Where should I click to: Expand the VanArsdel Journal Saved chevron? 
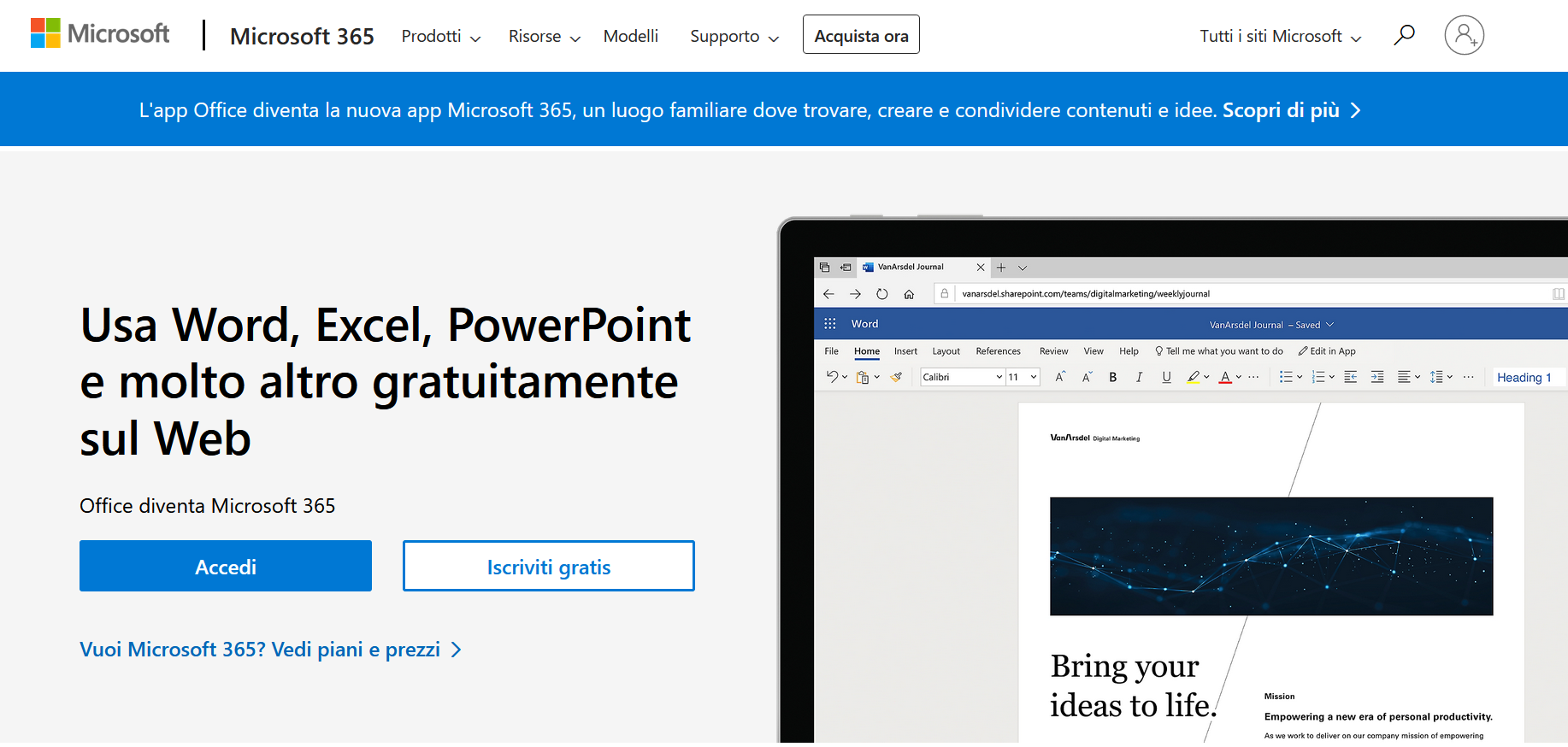tap(1329, 325)
